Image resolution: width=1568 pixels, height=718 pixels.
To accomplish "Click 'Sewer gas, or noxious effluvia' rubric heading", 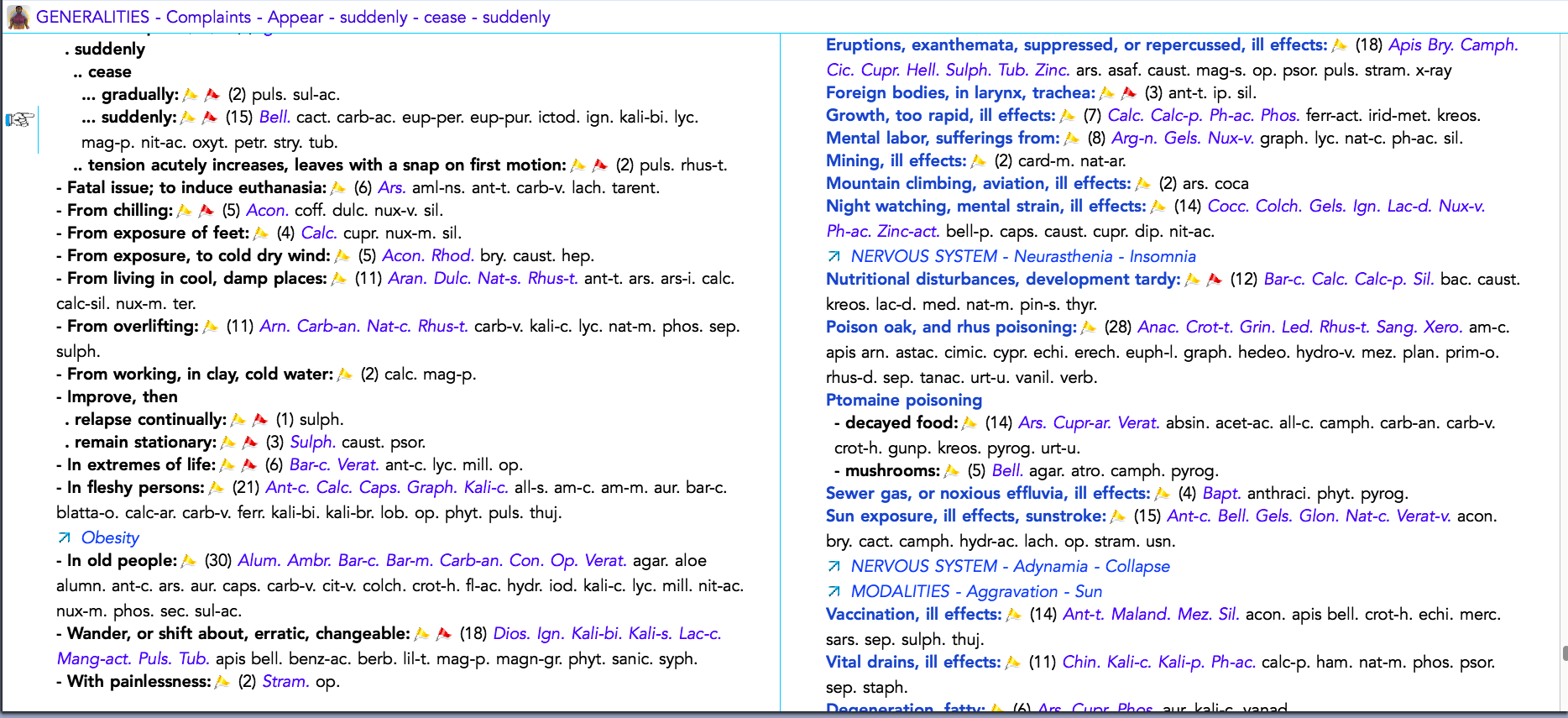I will click(988, 493).
